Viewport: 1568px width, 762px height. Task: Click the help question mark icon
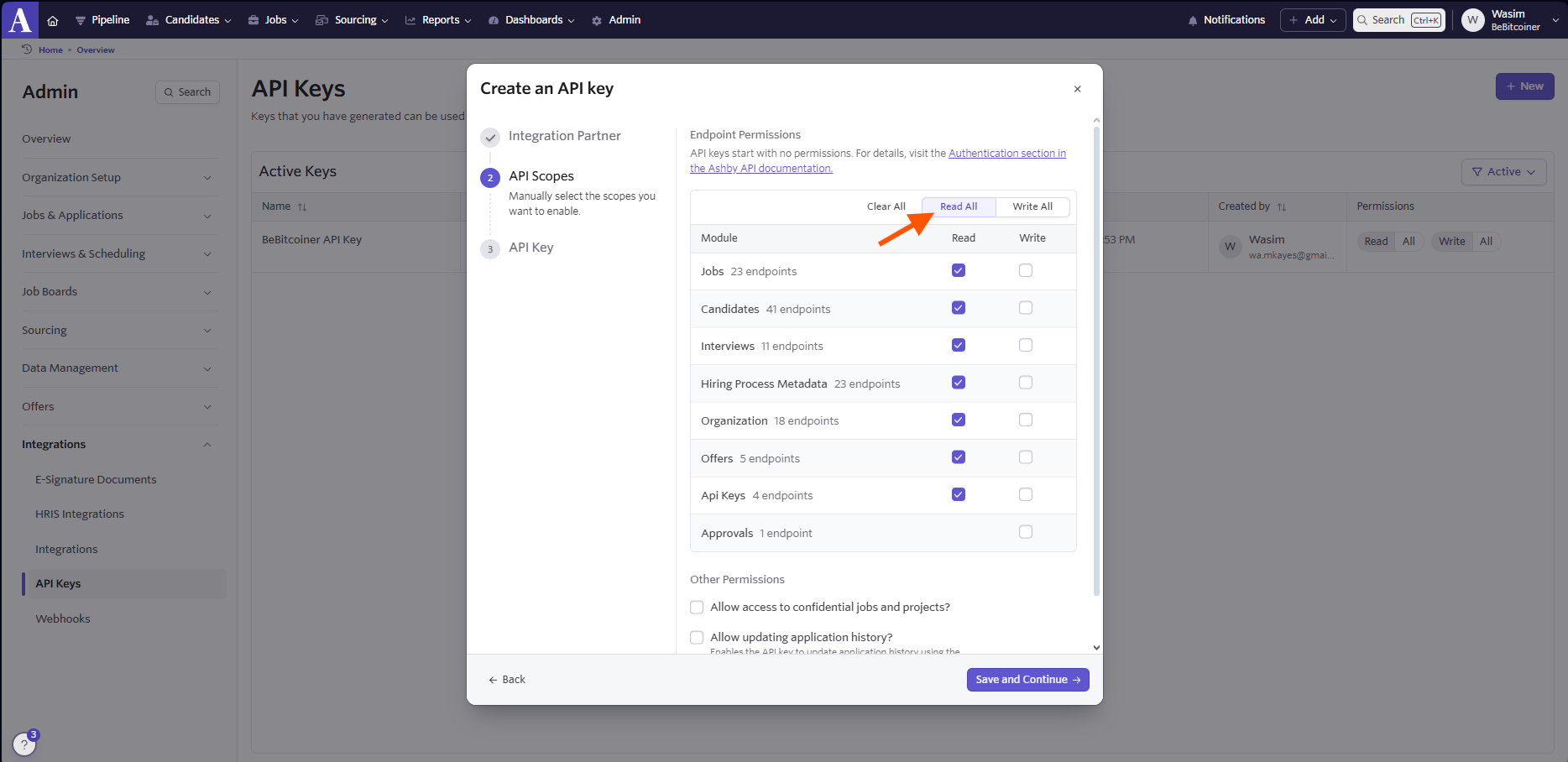pyautogui.click(x=24, y=744)
